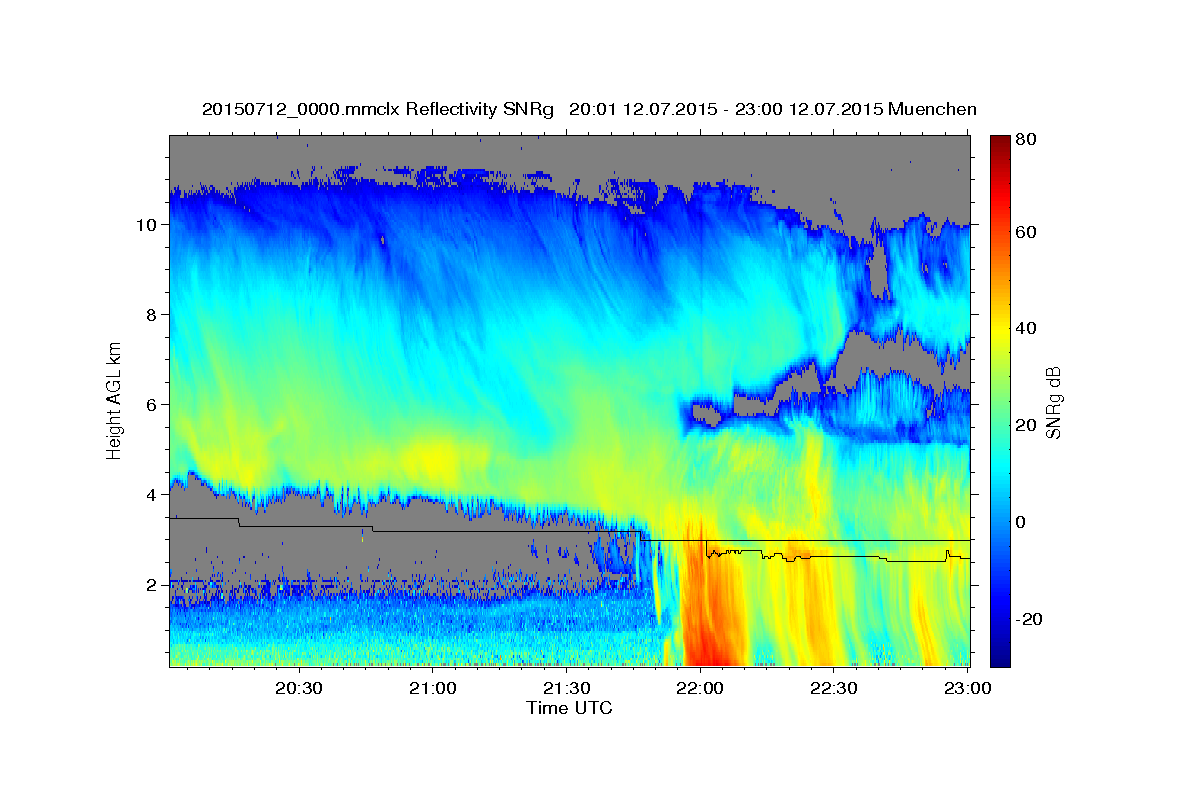Click the dark blue bottom of the colorbar

(1000, 658)
